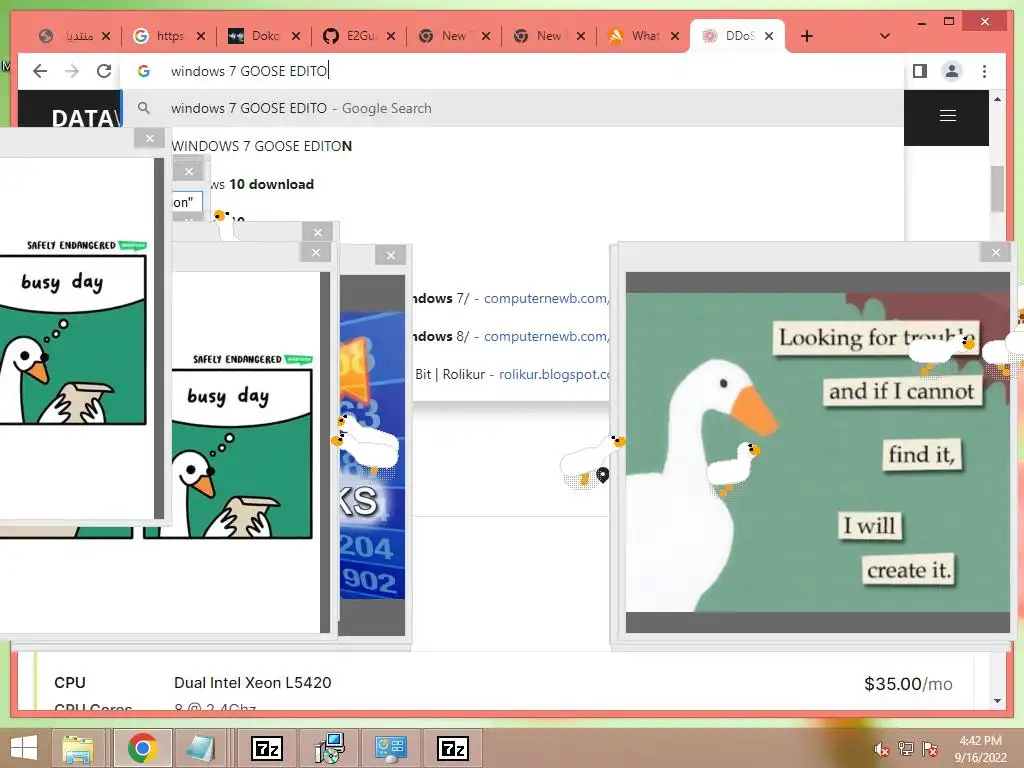Go back using the Chrome back arrow
Image resolution: width=1024 pixels, height=768 pixels.
pyautogui.click(x=40, y=71)
